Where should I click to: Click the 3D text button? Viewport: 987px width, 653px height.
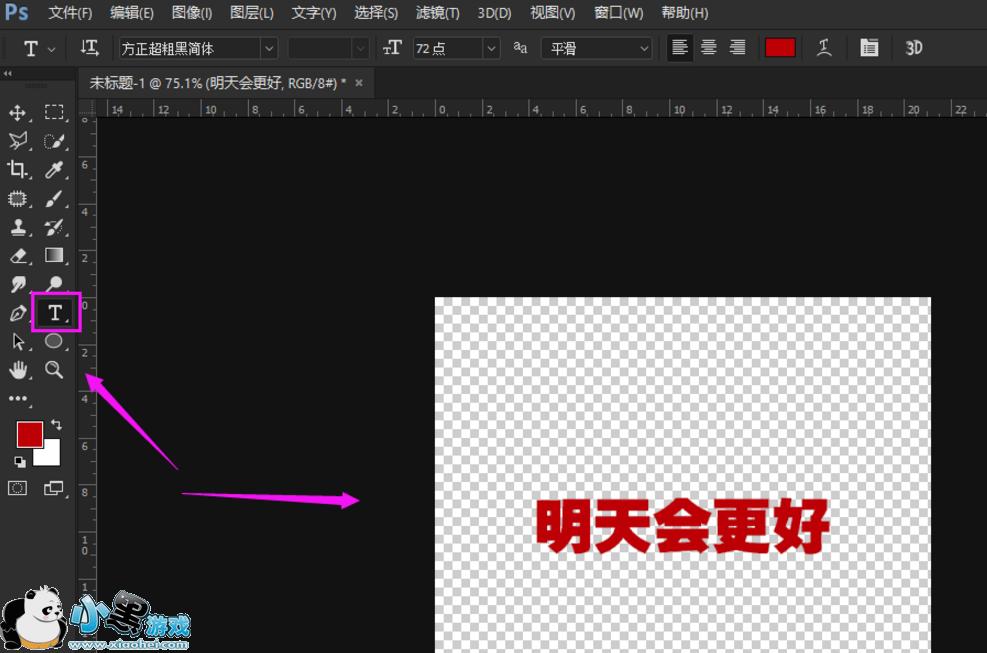pos(913,48)
